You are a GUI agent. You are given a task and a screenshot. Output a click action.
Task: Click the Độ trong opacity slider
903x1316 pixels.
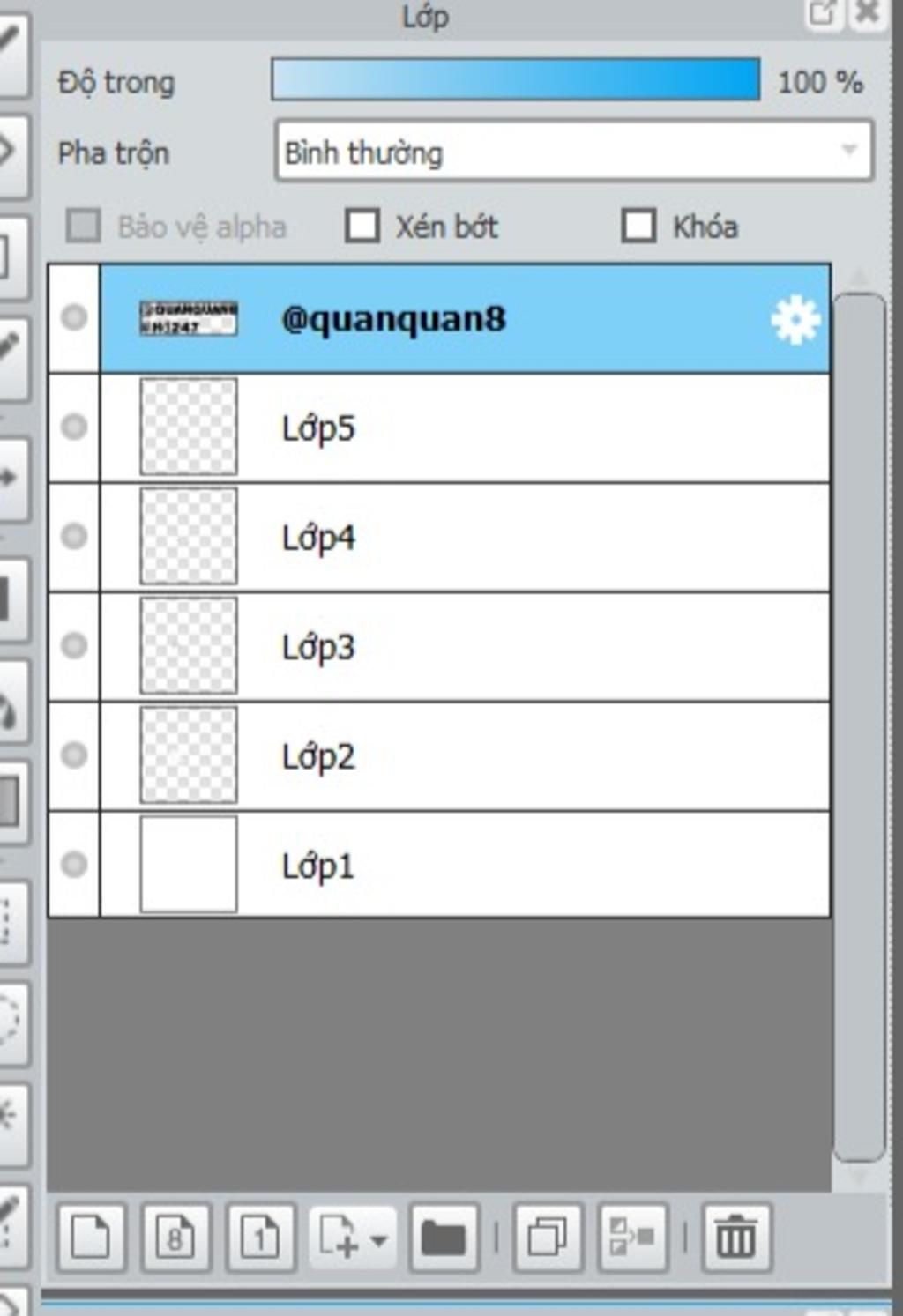tap(515, 80)
